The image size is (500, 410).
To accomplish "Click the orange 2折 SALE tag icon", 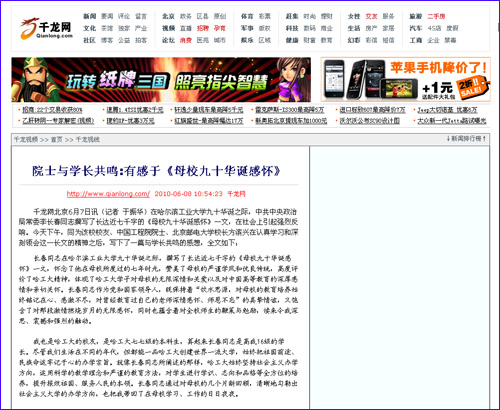I will pos(473,87).
